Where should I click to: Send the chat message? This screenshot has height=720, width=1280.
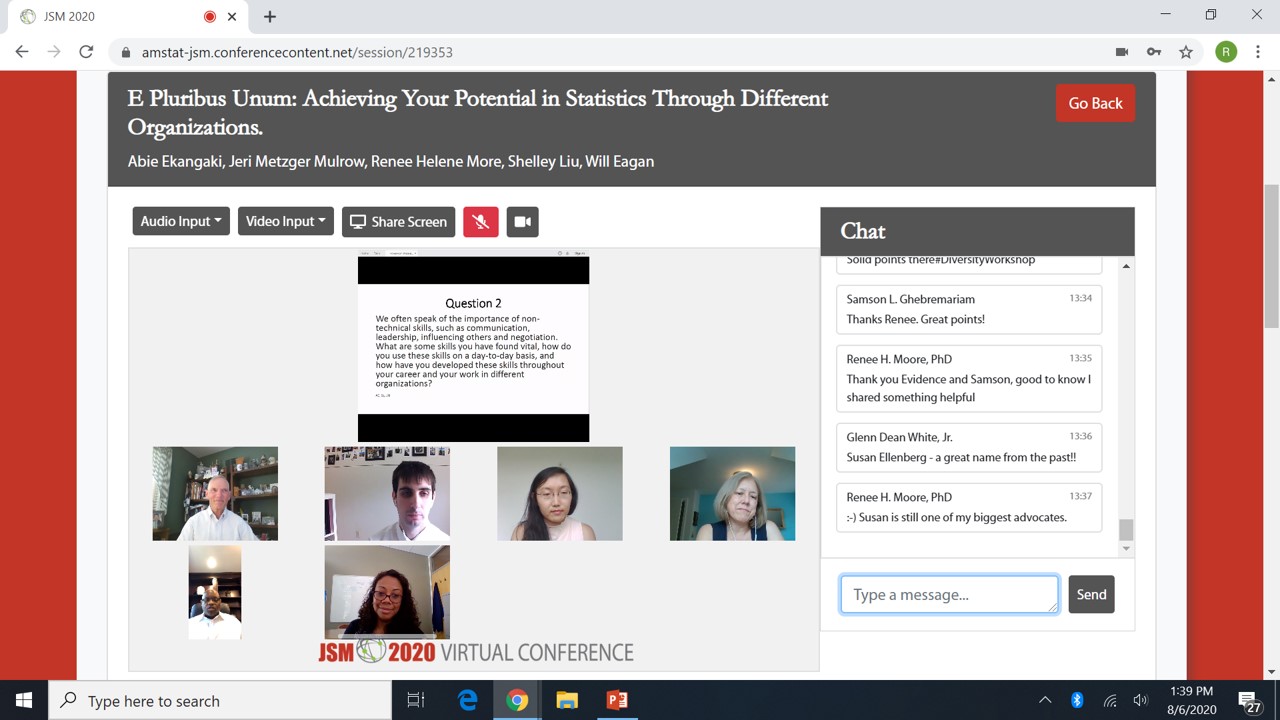pyautogui.click(x=1090, y=594)
